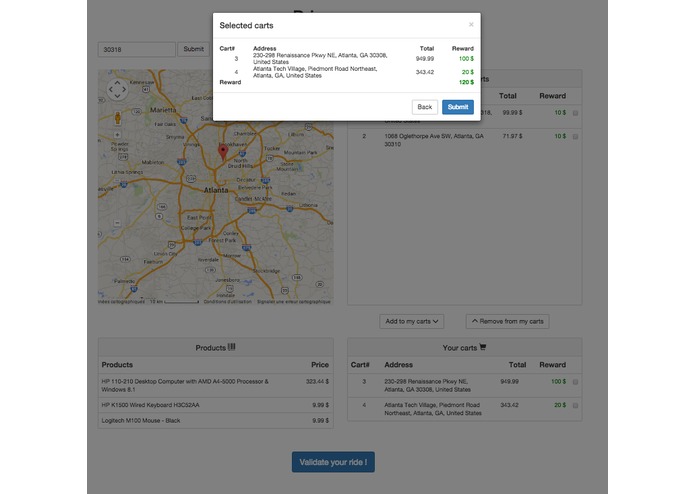
Task: Click 120 $ total reward in dialog
Action: (466, 82)
